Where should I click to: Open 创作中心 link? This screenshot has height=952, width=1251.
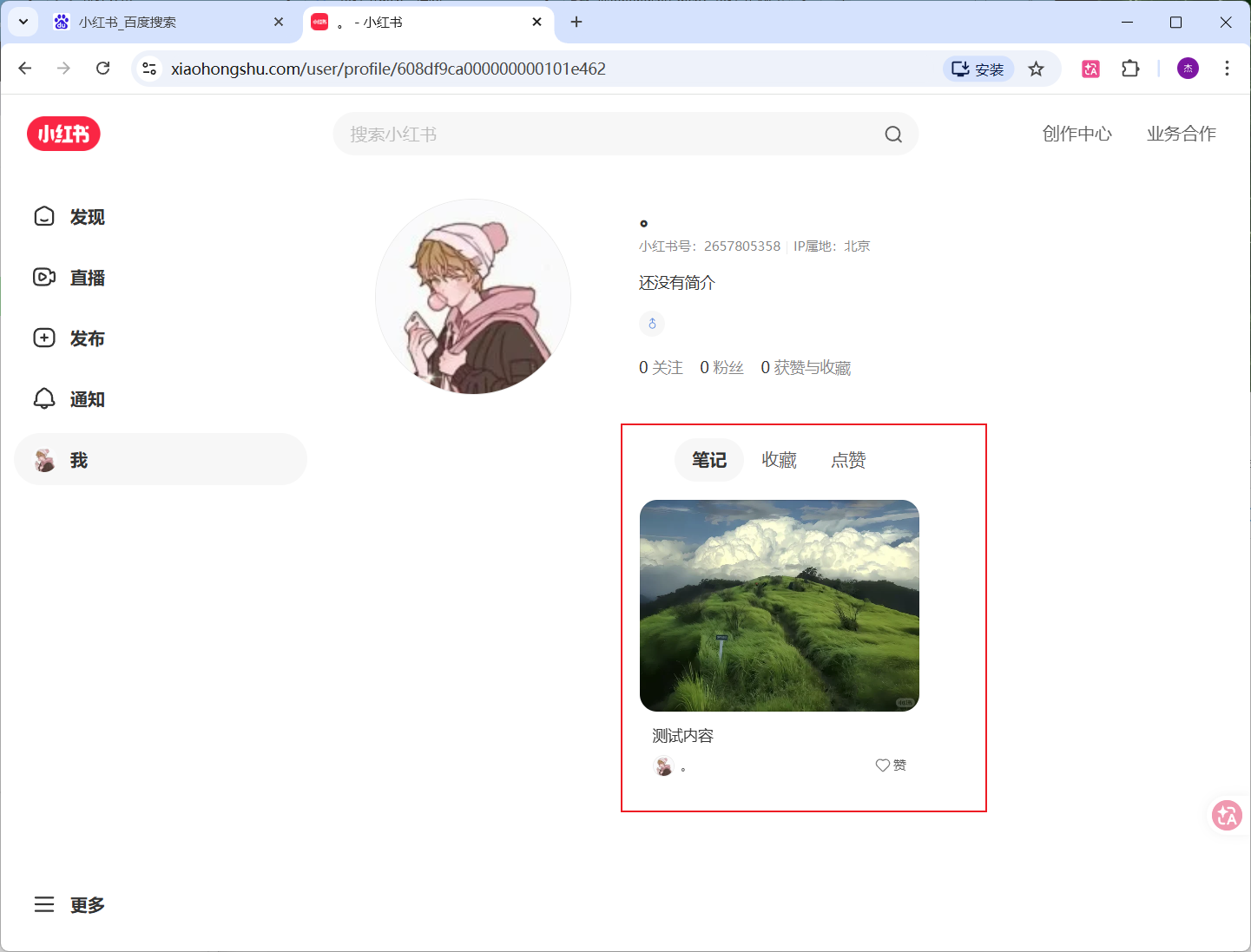click(x=1077, y=134)
